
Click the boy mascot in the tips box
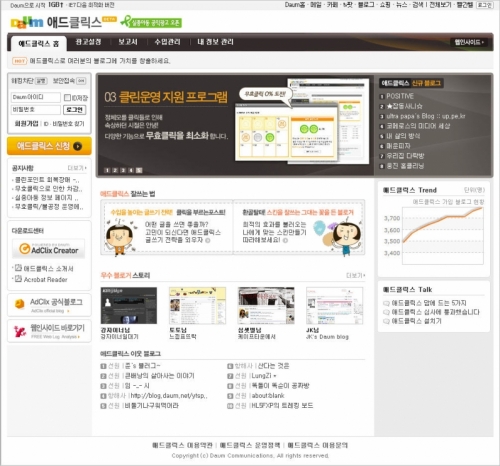click(x=119, y=237)
